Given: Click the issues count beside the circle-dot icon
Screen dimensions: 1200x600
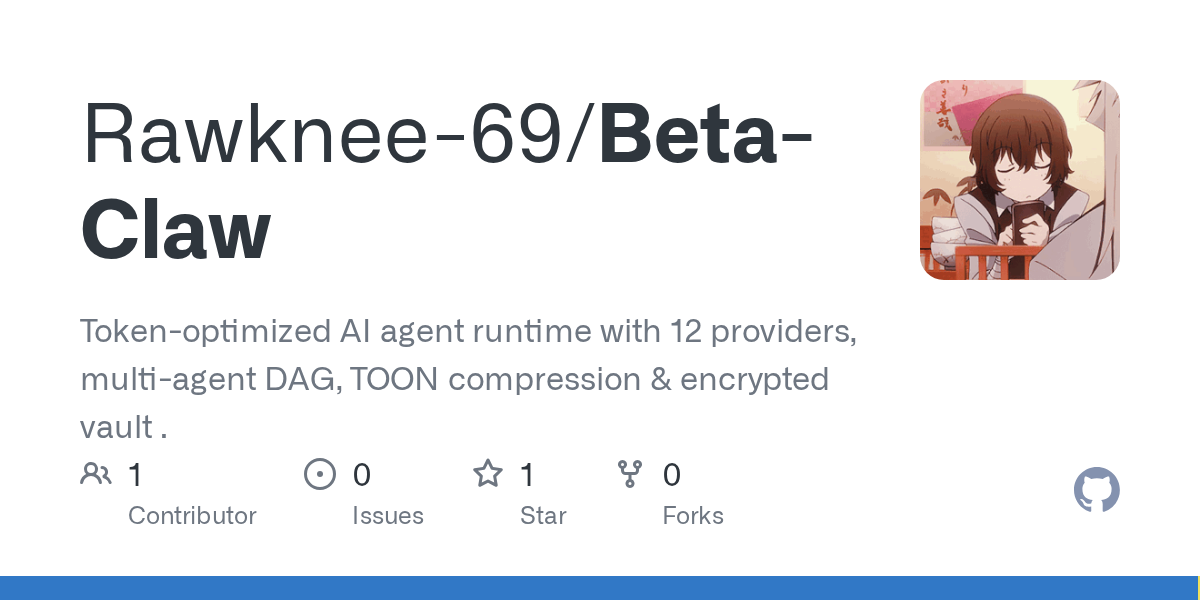Looking at the screenshot, I should (362, 475).
